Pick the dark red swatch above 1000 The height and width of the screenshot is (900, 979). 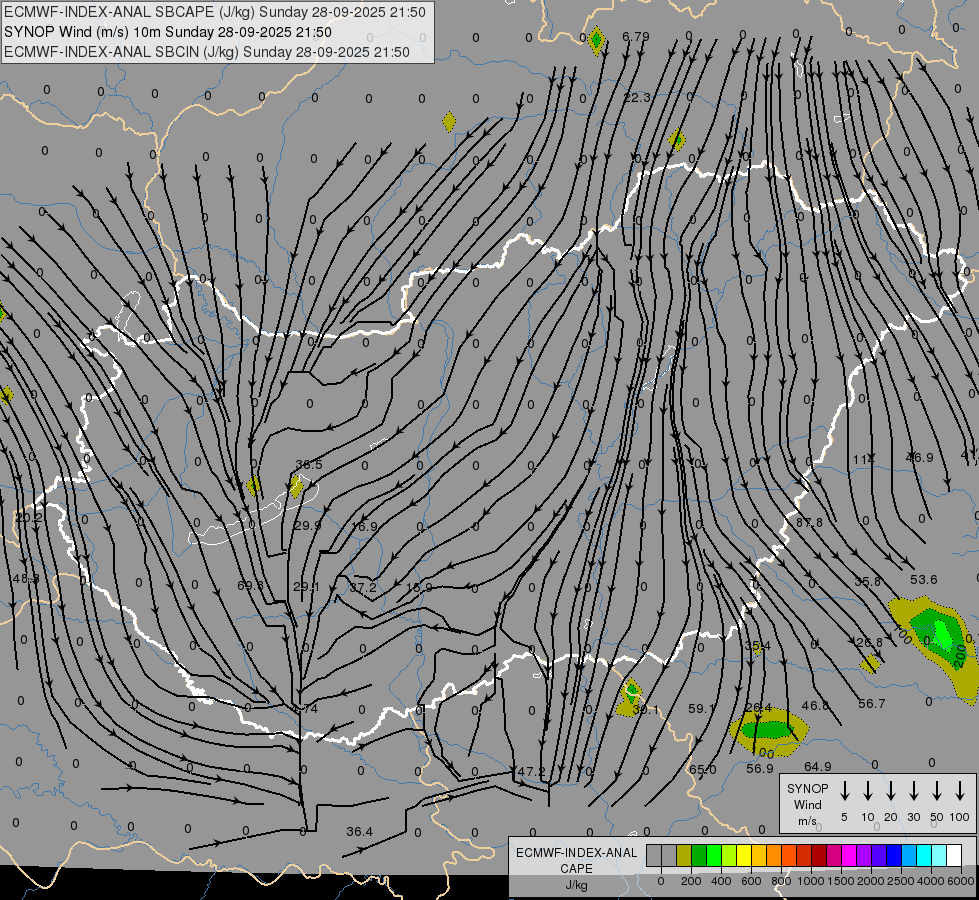(819, 856)
